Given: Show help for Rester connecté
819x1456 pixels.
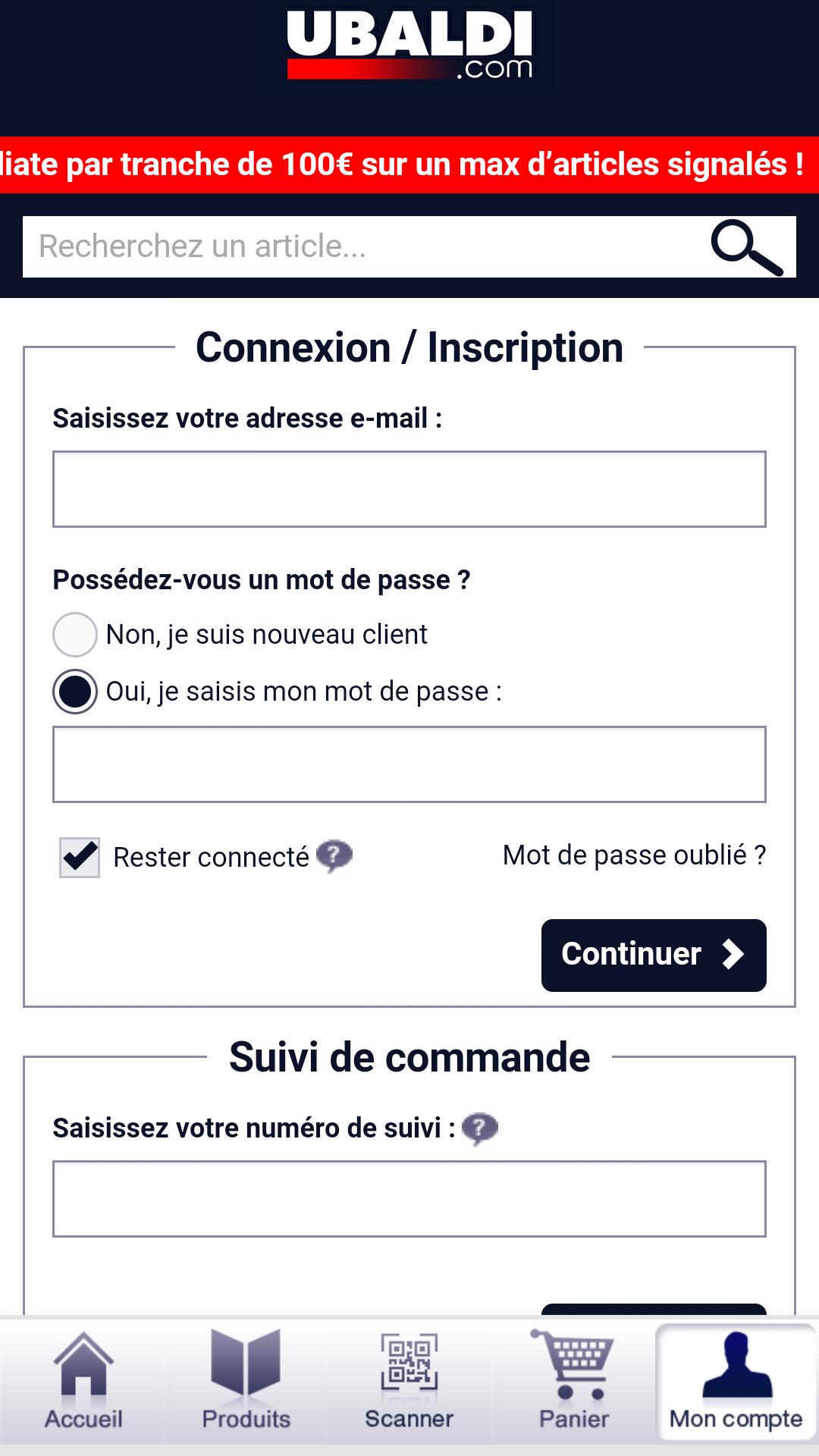Looking at the screenshot, I should (x=334, y=856).
